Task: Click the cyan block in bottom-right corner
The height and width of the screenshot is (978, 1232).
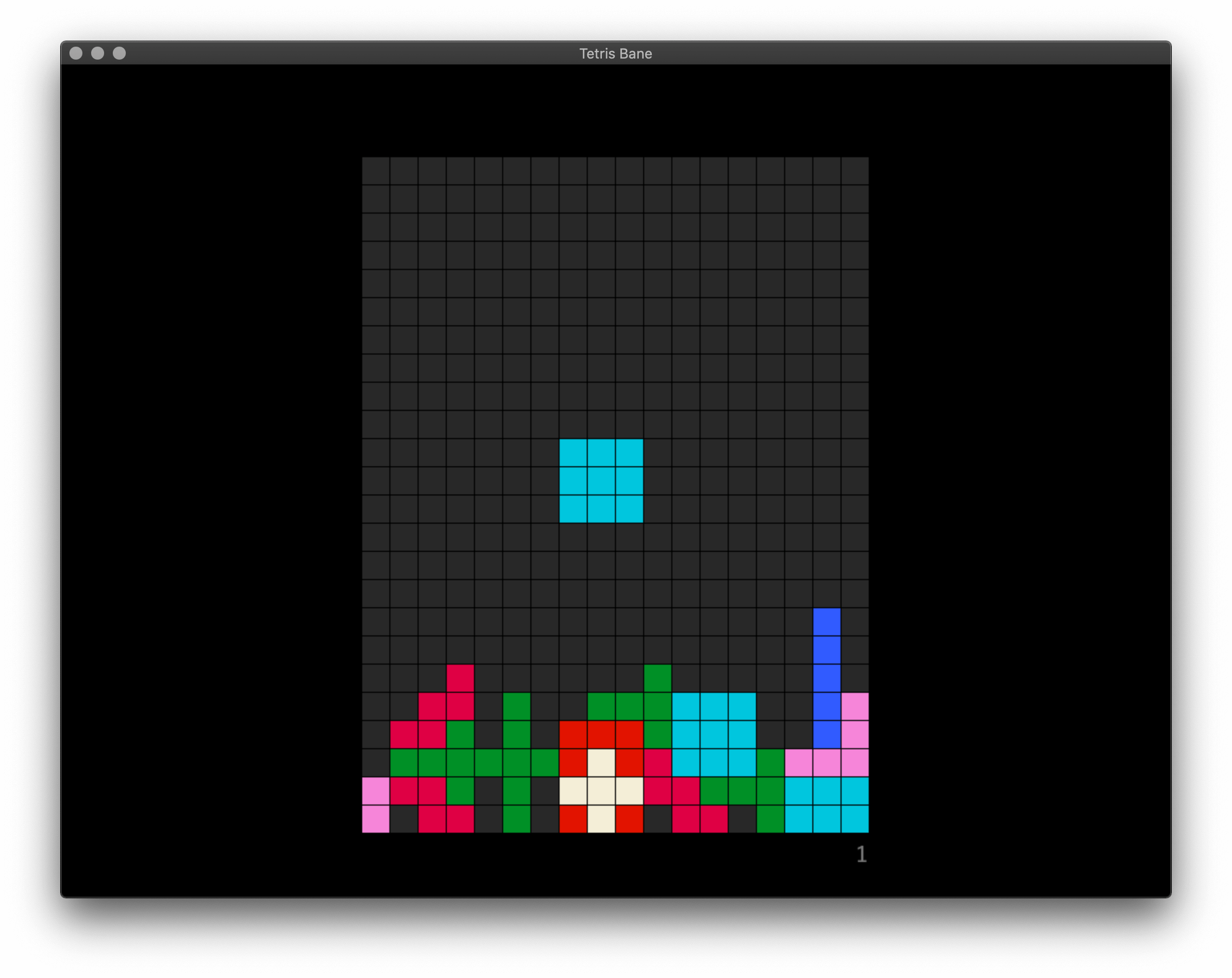Action: [x=827, y=805]
